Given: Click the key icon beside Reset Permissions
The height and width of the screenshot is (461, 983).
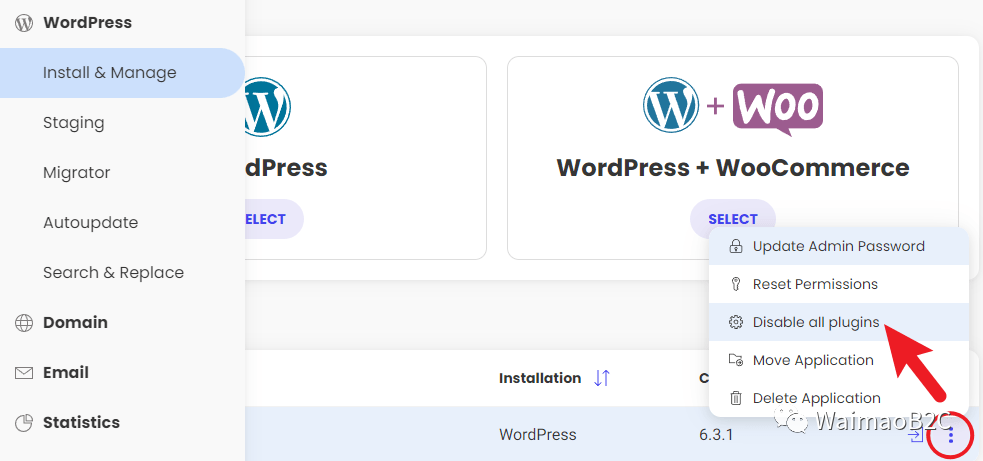Looking at the screenshot, I should click(735, 284).
